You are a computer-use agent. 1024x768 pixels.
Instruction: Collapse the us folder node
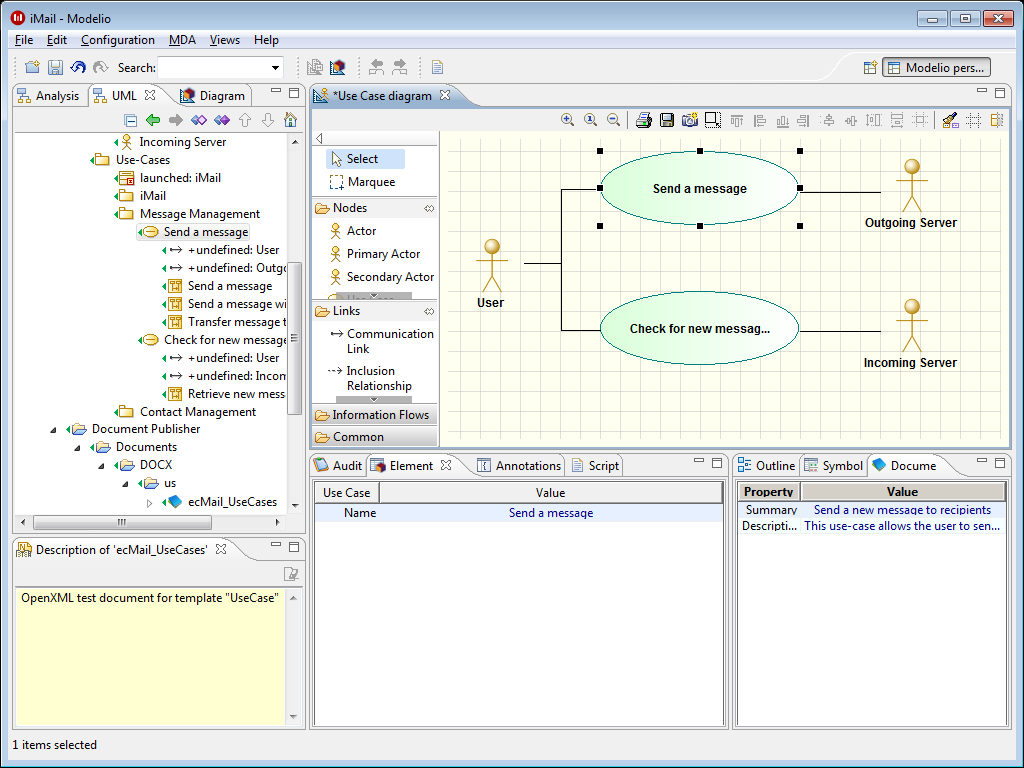pyautogui.click(x=125, y=484)
